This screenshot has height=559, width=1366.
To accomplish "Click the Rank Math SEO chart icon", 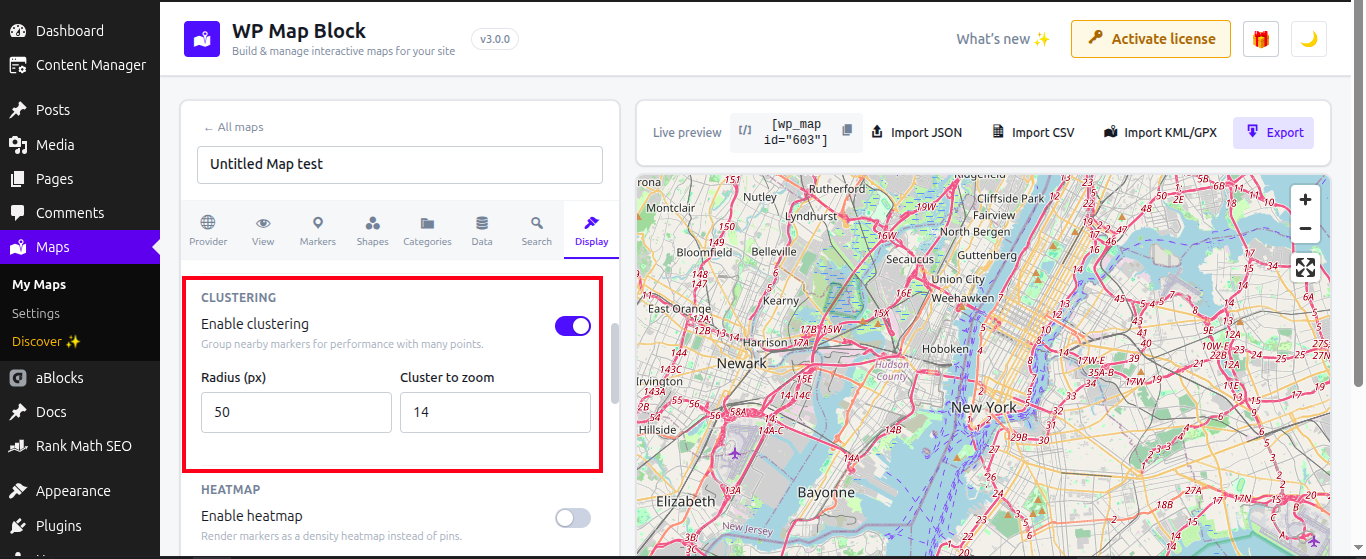I will point(18,446).
